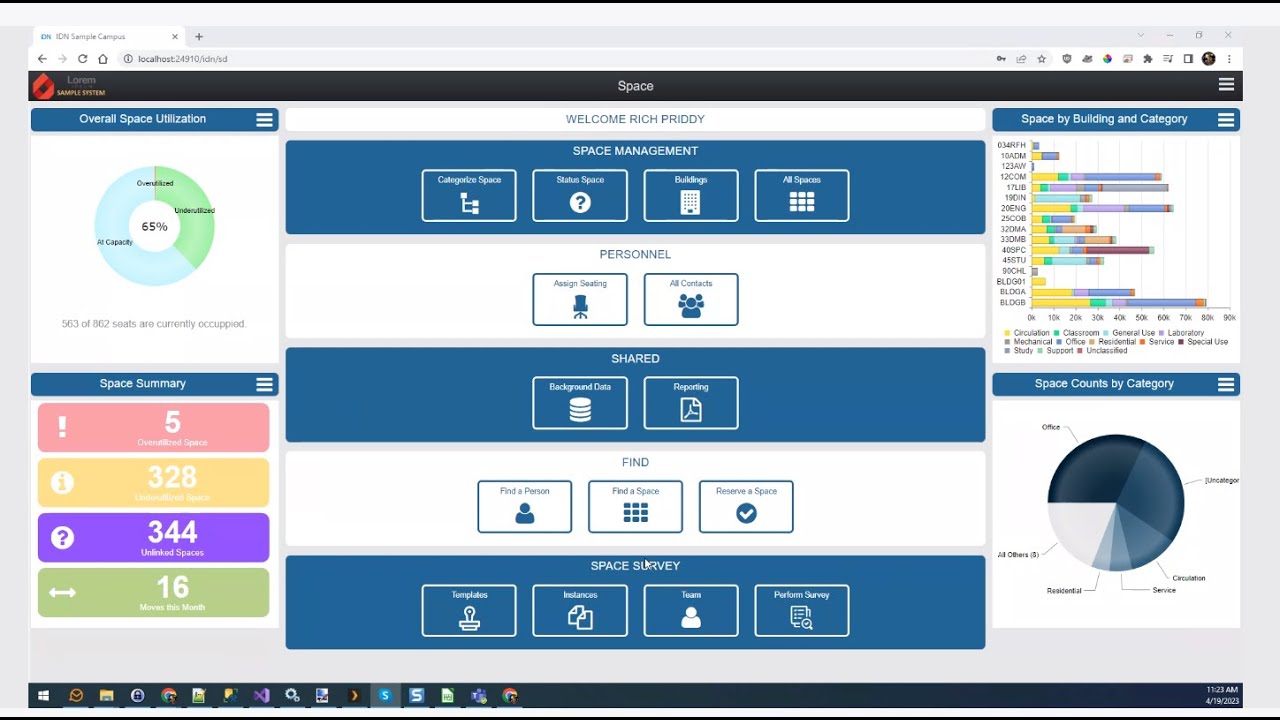Viewport: 1280px width, 720px height.
Task: Open the Find a Space tile
Action: (x=635, y=507)
